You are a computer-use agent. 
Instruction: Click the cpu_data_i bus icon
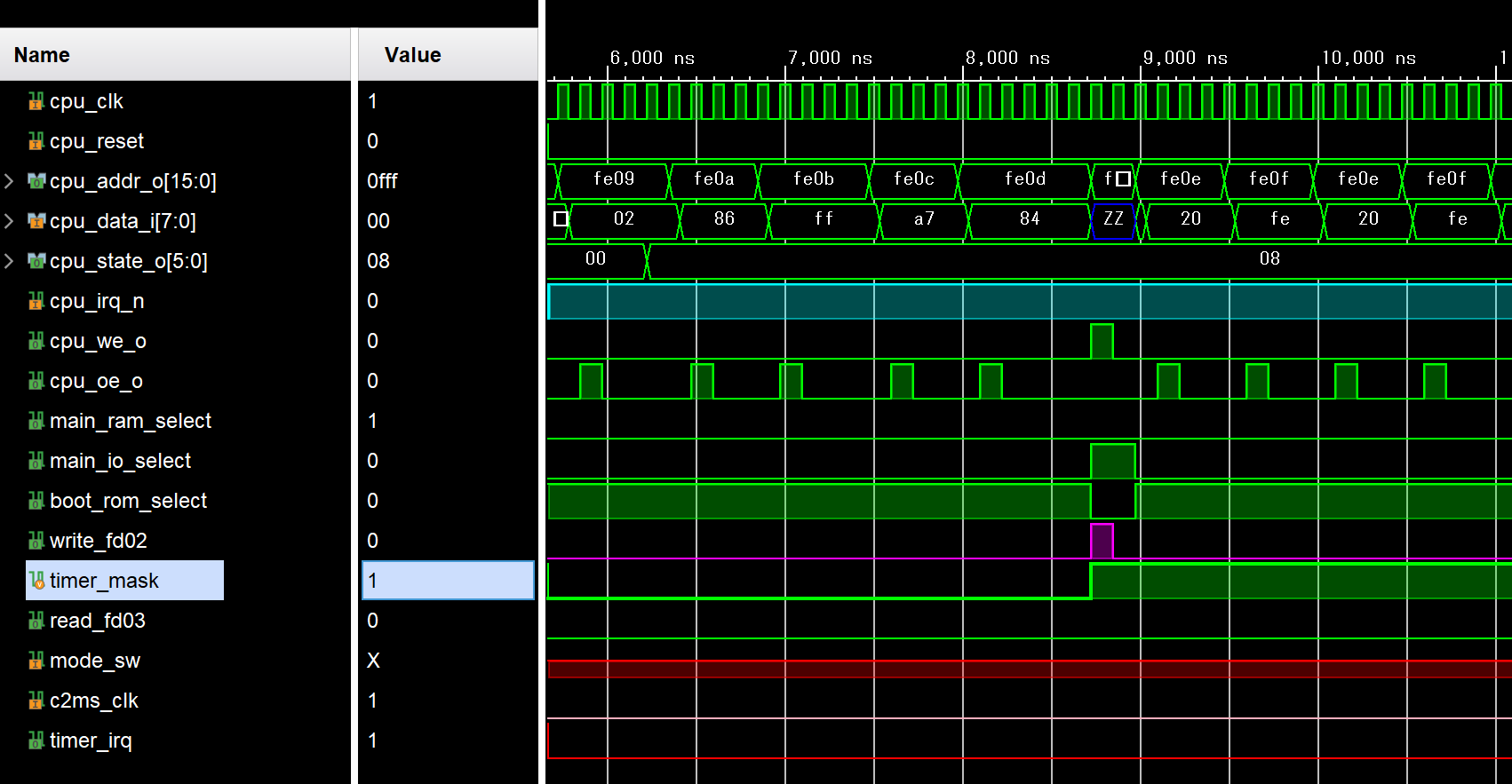click(x=36, y=222)
